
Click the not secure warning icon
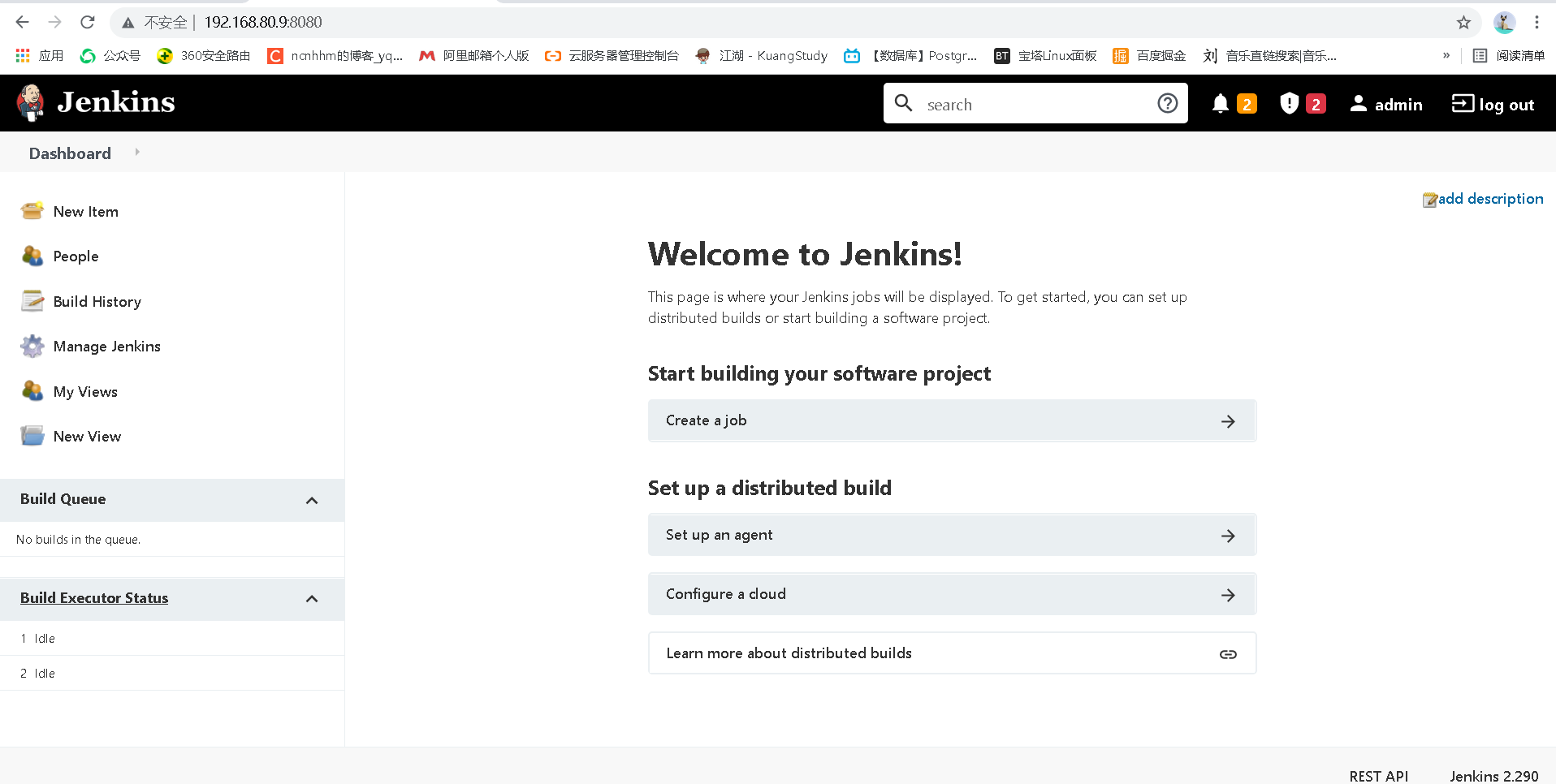point(128,23)
